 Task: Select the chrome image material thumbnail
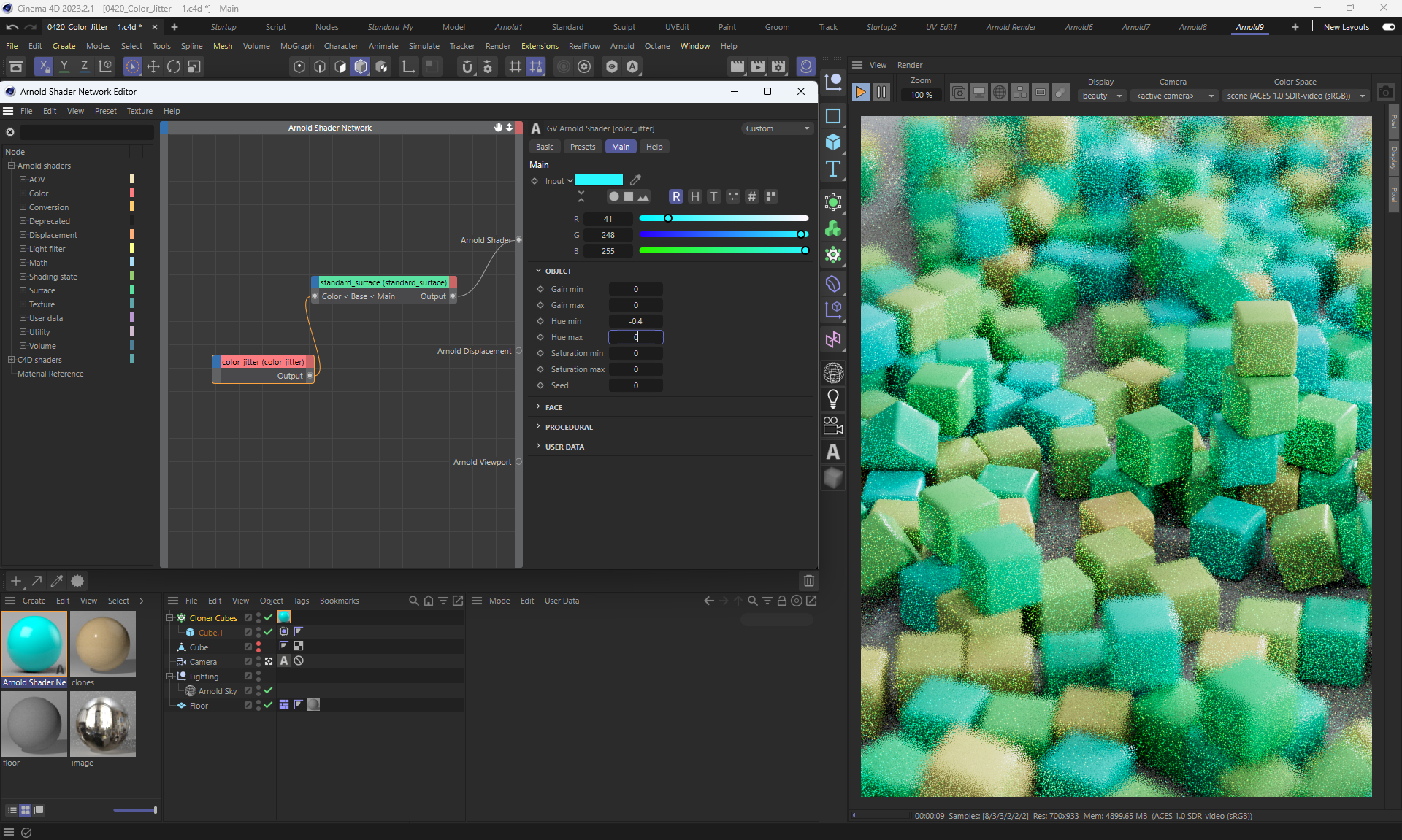[x=103, y=723]
